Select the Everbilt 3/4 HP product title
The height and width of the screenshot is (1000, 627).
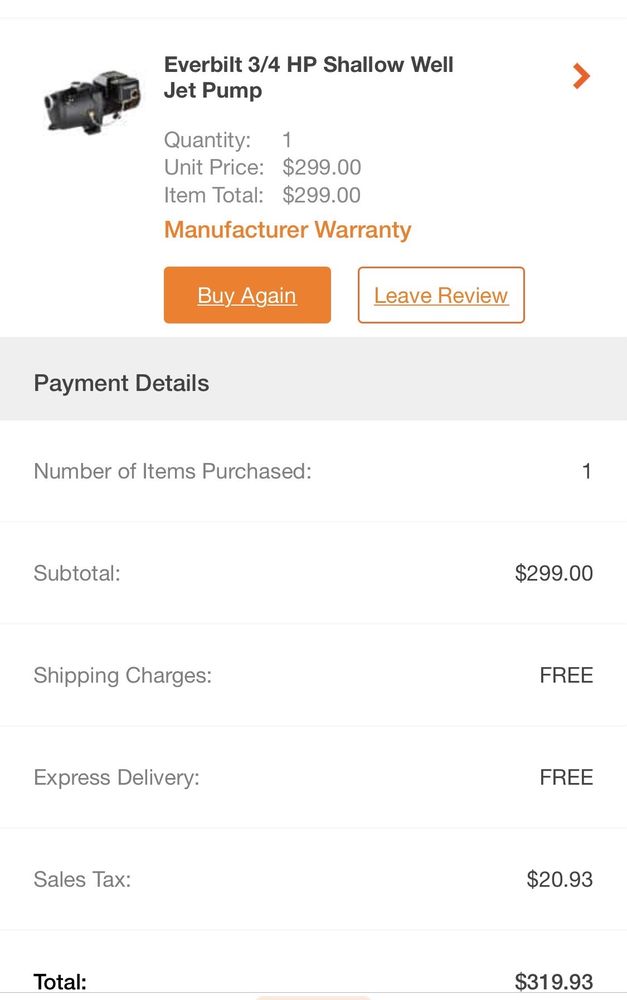click(x=308, y=77)
